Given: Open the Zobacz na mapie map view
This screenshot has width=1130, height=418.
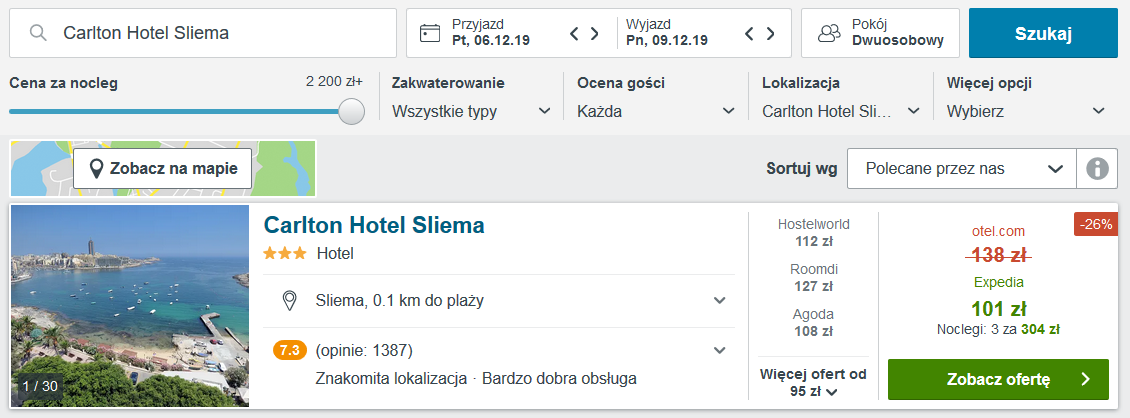Looking at the screenshot, I should click(162, 169).
